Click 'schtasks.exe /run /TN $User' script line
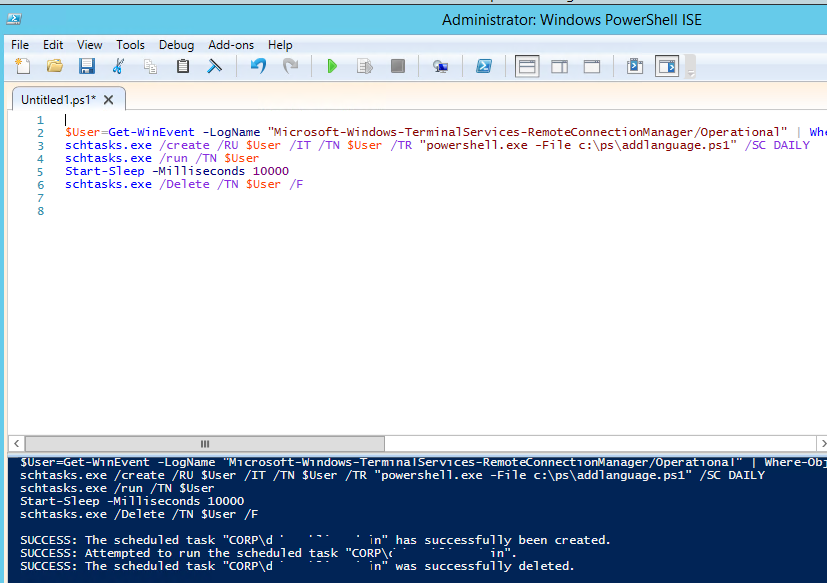The image size is (827, 583). (162, 158)
